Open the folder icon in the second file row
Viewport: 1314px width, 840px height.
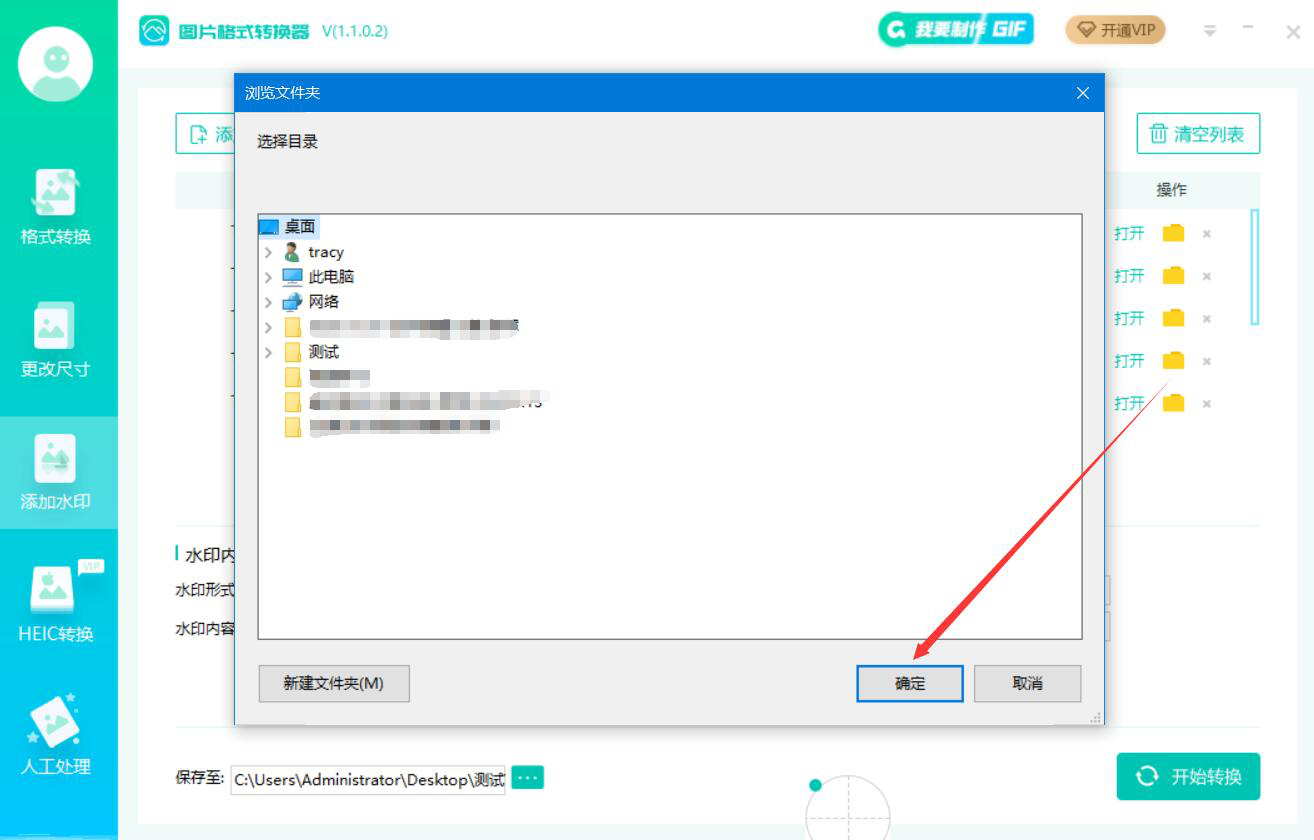click(1173, 275)
